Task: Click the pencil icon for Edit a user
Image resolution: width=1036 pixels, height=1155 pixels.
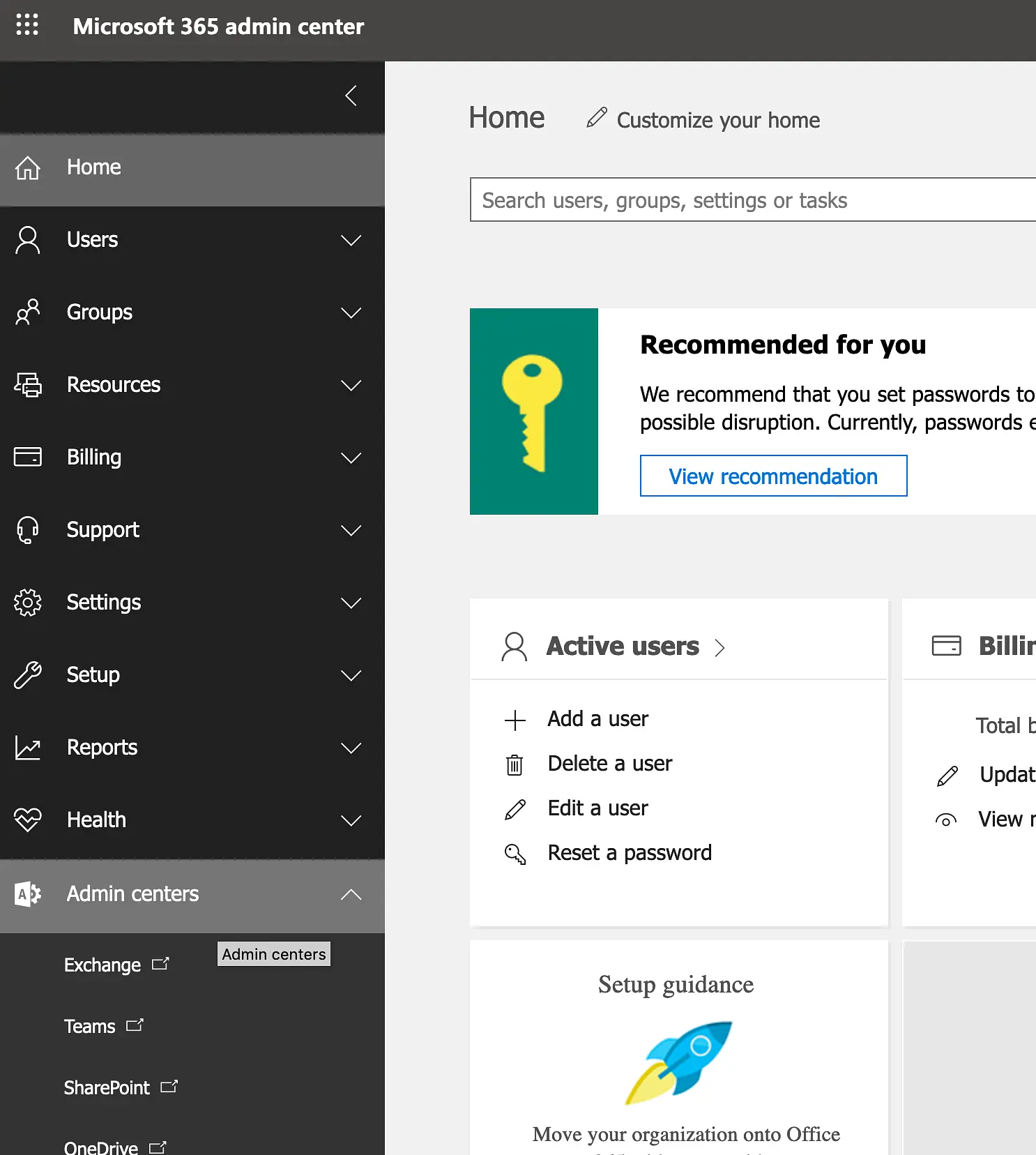Action: 515,809
